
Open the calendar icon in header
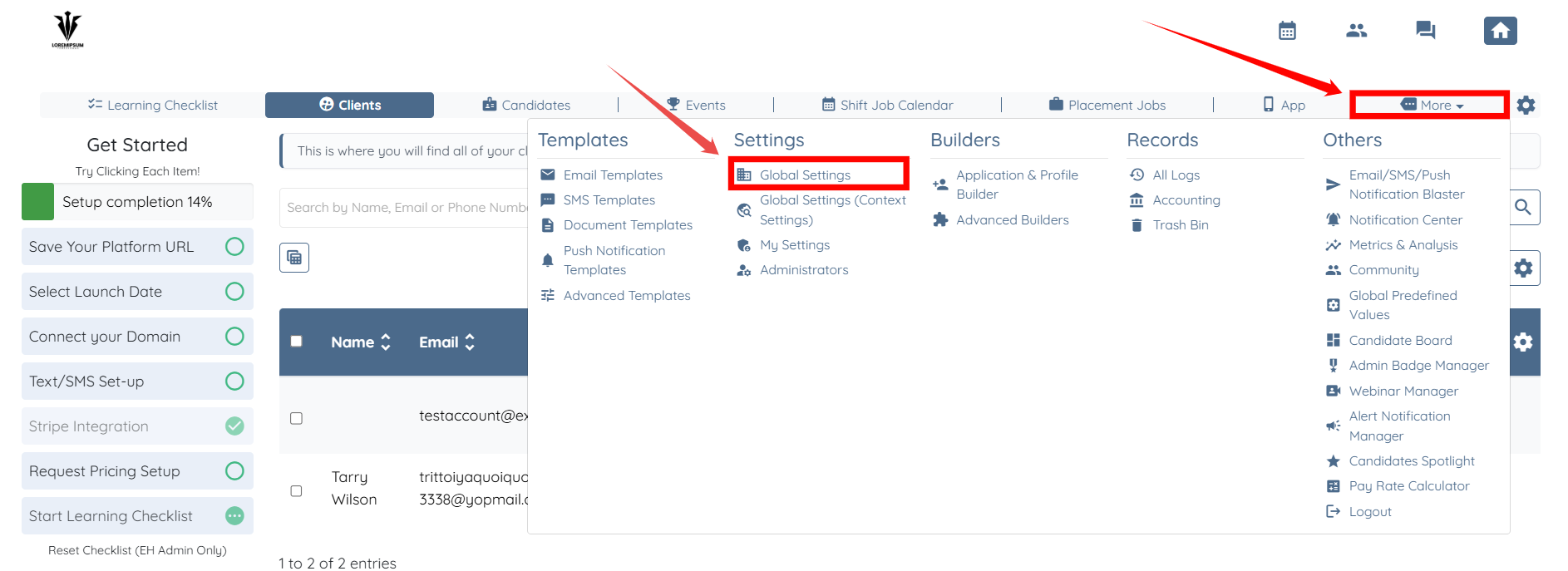[1287, 32]
